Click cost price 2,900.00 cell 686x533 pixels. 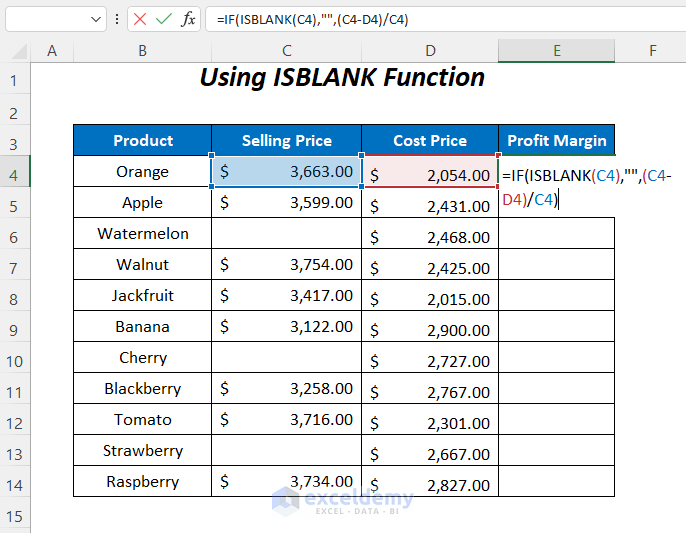(430, 326)
